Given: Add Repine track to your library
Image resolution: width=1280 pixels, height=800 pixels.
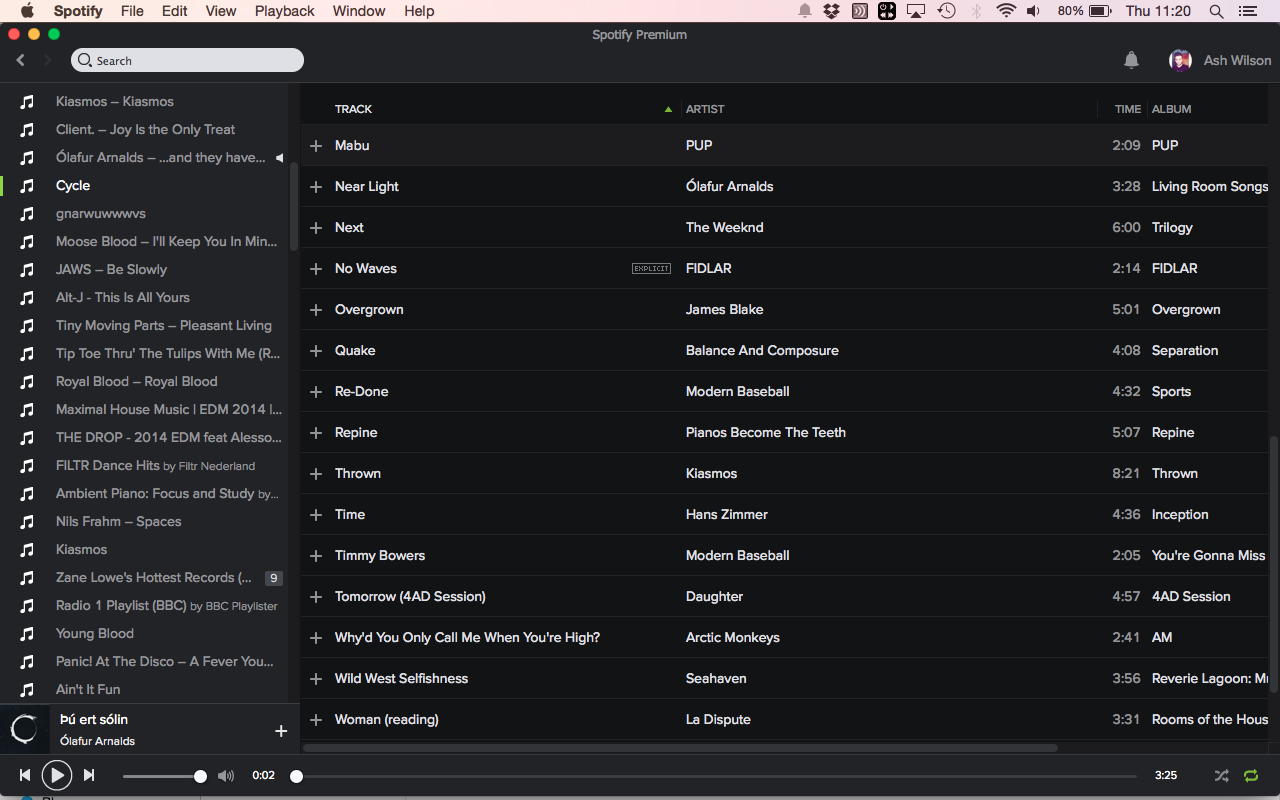Looking at the screenshot, I should point(316,433).
